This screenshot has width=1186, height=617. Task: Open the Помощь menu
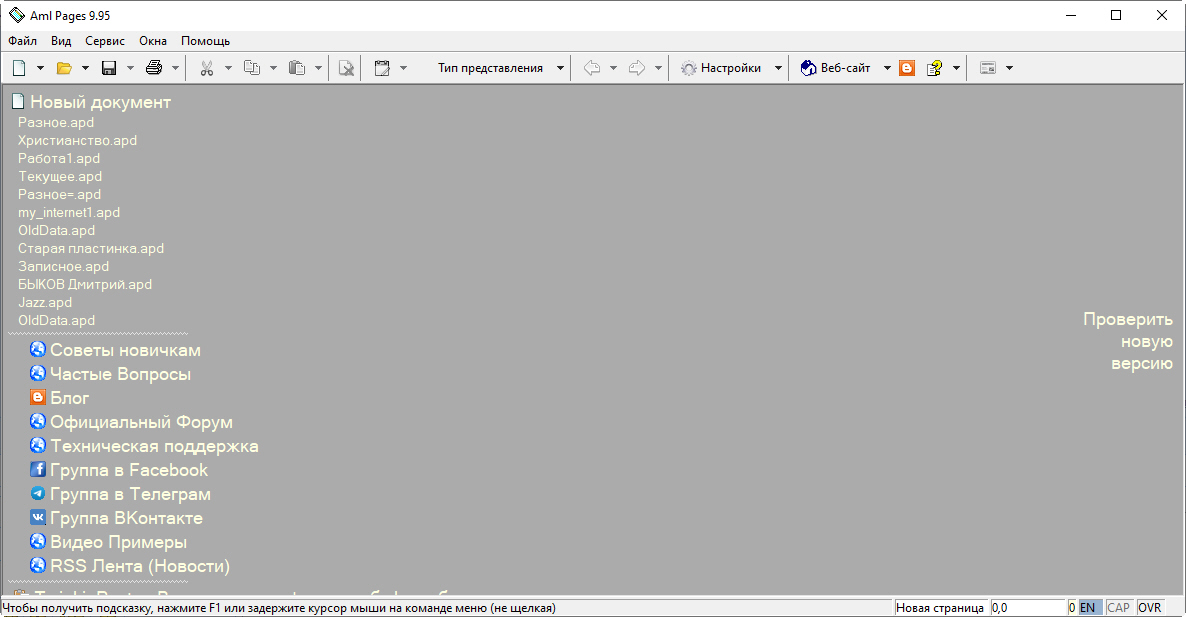point(205,41)
